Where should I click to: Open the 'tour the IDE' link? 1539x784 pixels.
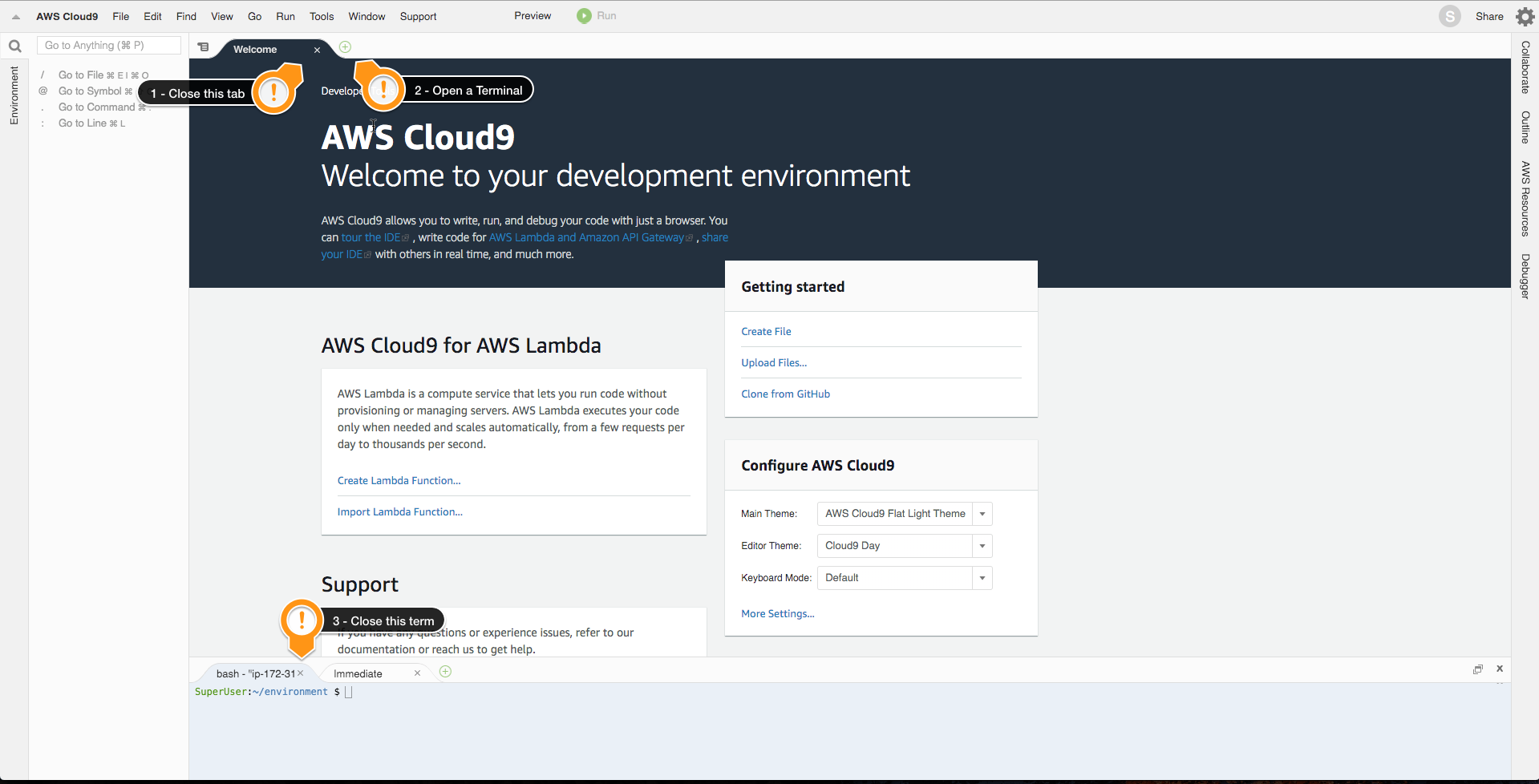pos(371,237)
